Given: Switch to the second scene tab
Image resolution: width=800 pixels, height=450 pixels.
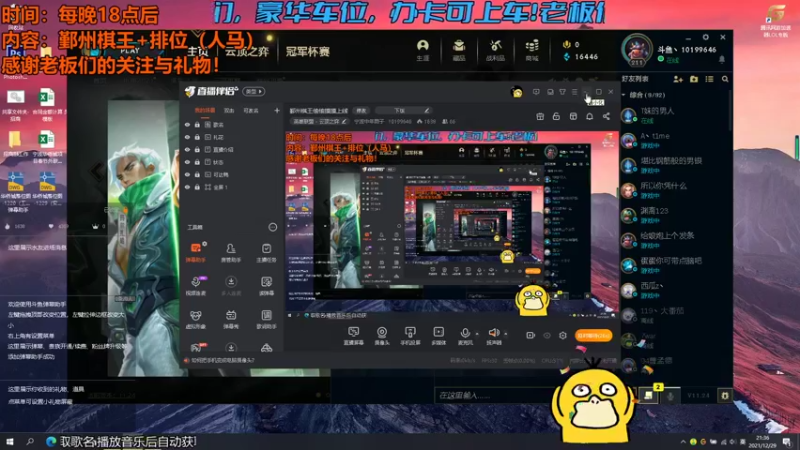Looking at the screenshot, I should coord(229,110).
